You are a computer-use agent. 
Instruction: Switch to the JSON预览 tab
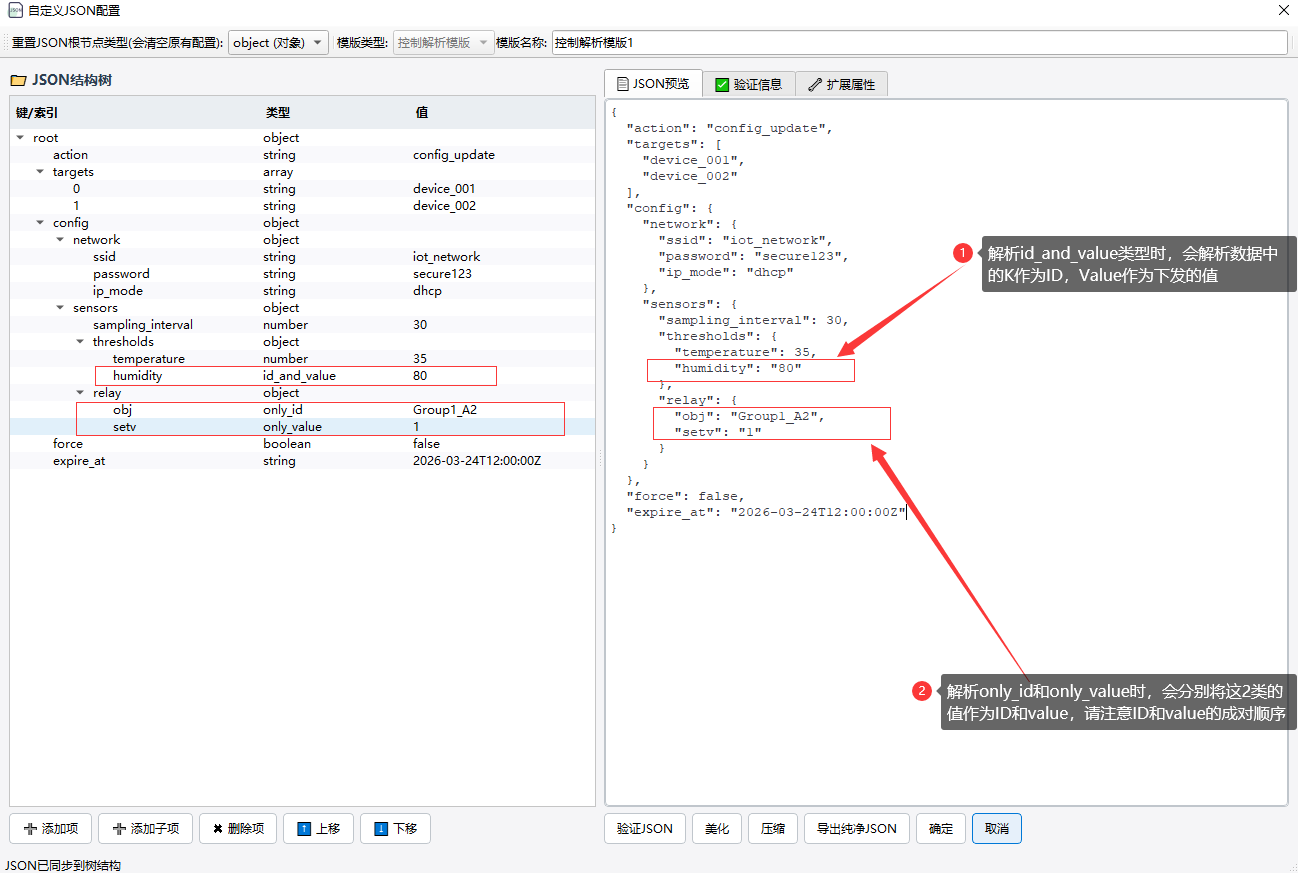653,84
